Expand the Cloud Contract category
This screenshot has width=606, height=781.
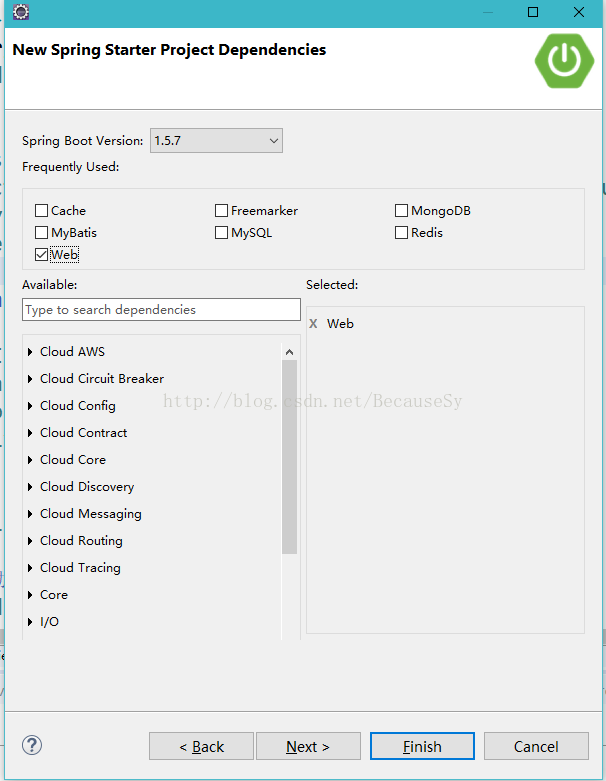(30, 433)
